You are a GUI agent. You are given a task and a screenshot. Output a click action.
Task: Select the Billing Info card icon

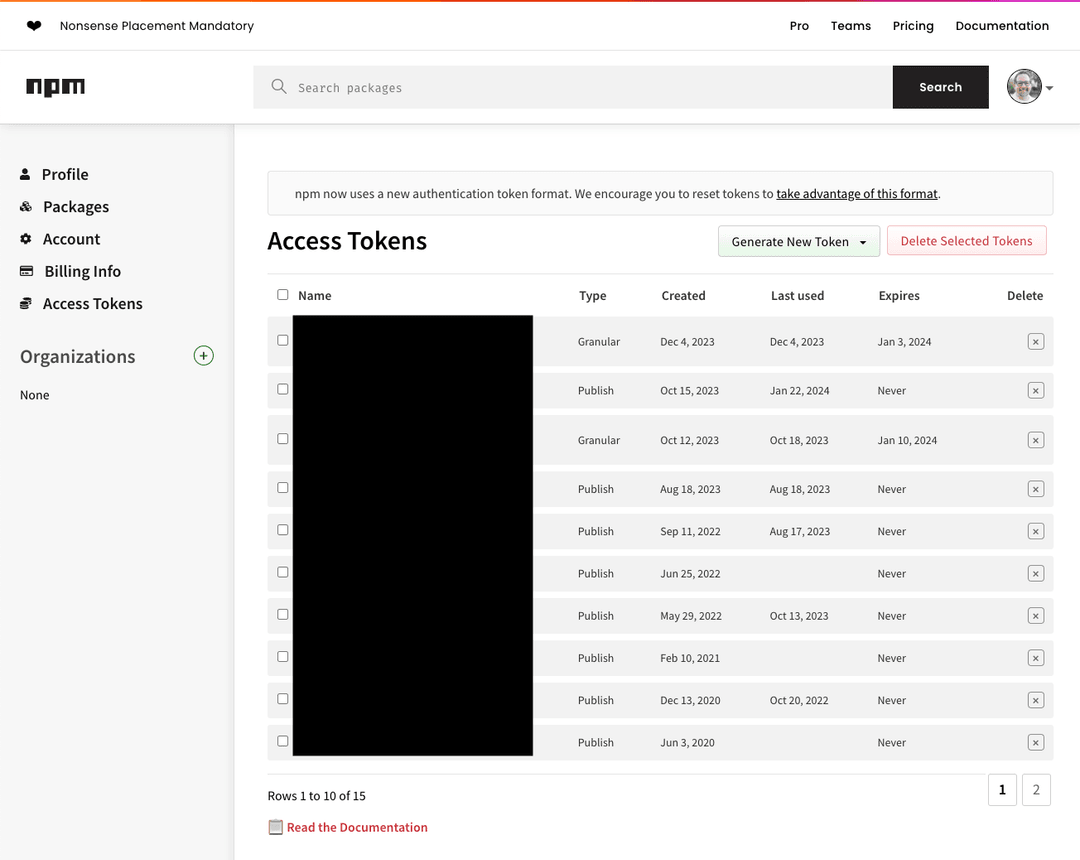click(x=24, y=271)
